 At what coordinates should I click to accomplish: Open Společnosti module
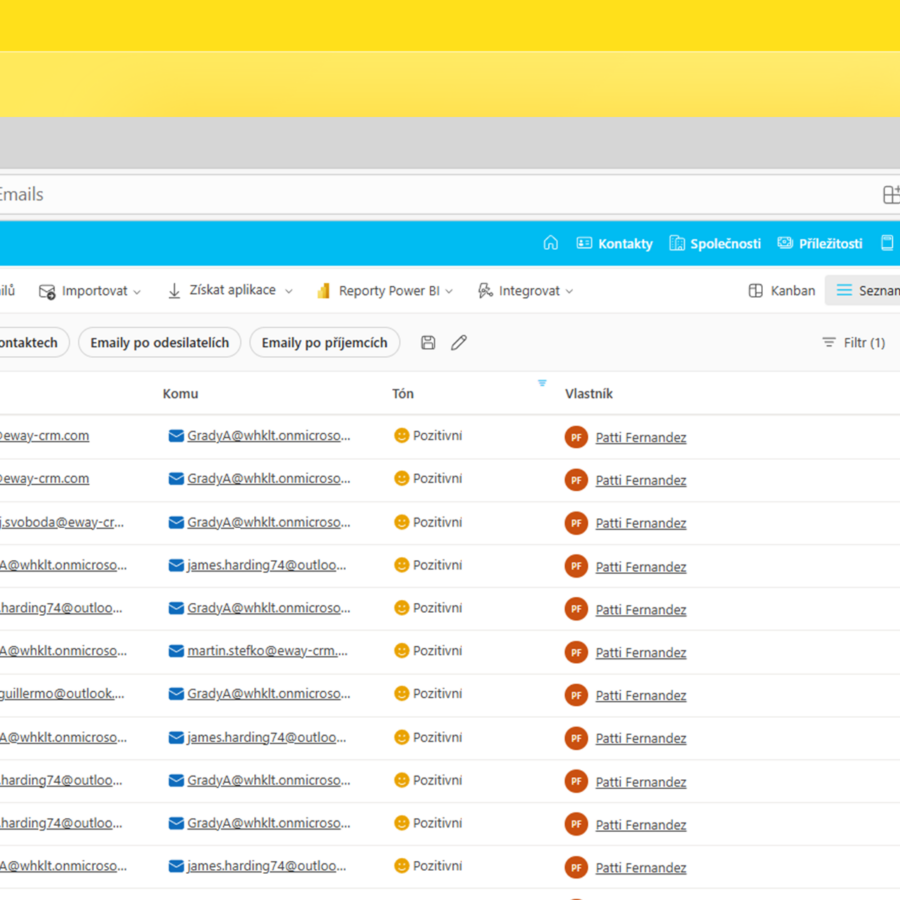point(715,243)
